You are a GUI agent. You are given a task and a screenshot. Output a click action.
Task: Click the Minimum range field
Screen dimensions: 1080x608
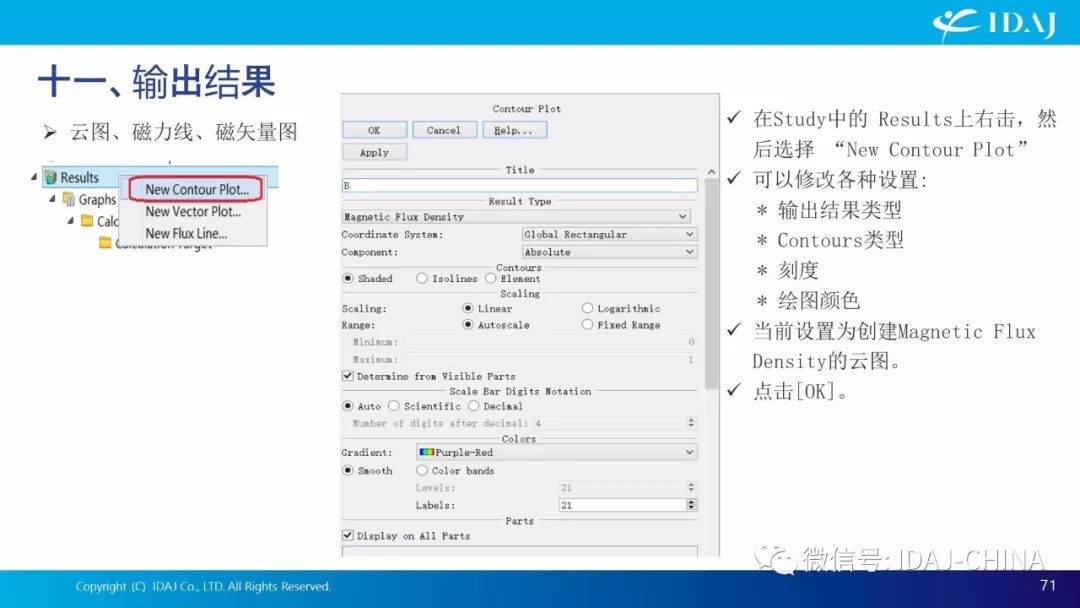point(550,342)
